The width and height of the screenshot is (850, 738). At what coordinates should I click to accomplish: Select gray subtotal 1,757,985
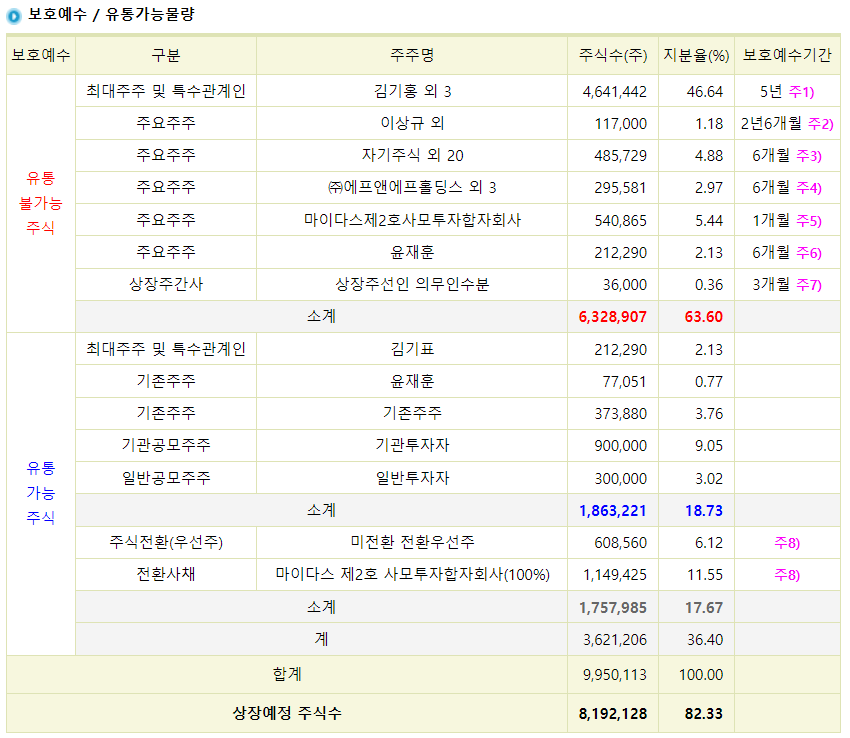pos(613,607)
